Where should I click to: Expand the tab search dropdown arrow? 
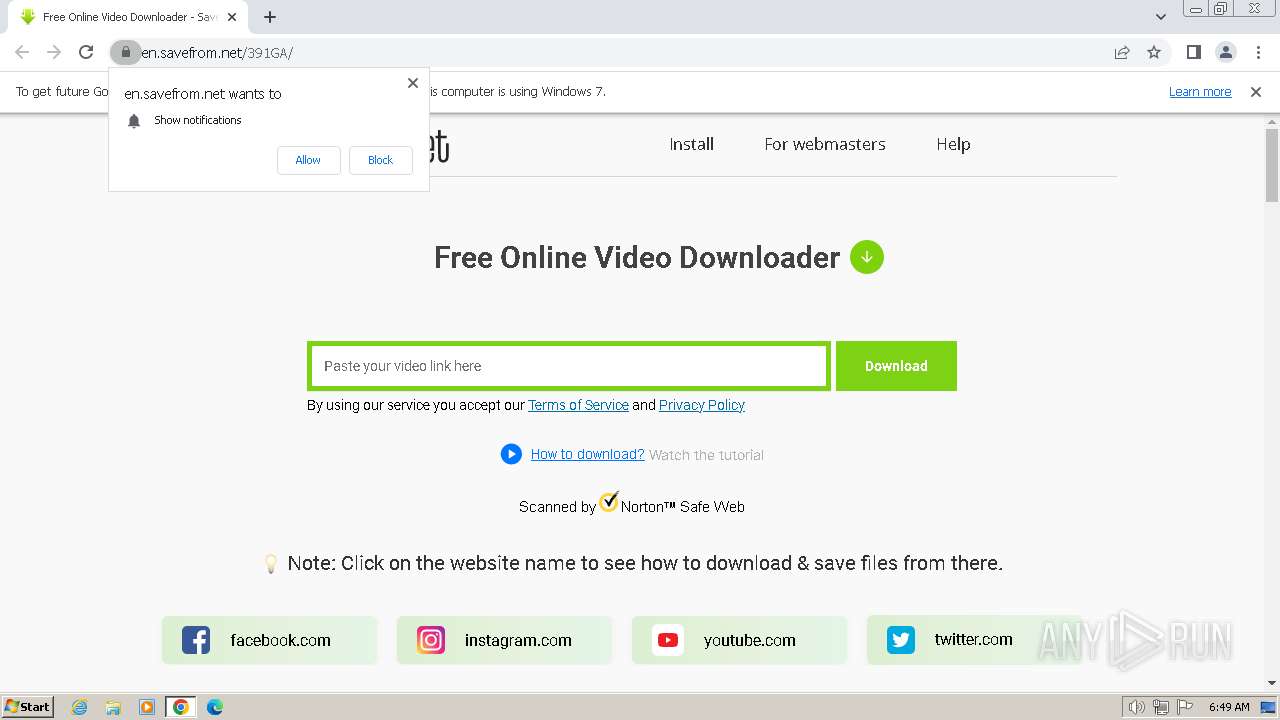[1160, 17]
